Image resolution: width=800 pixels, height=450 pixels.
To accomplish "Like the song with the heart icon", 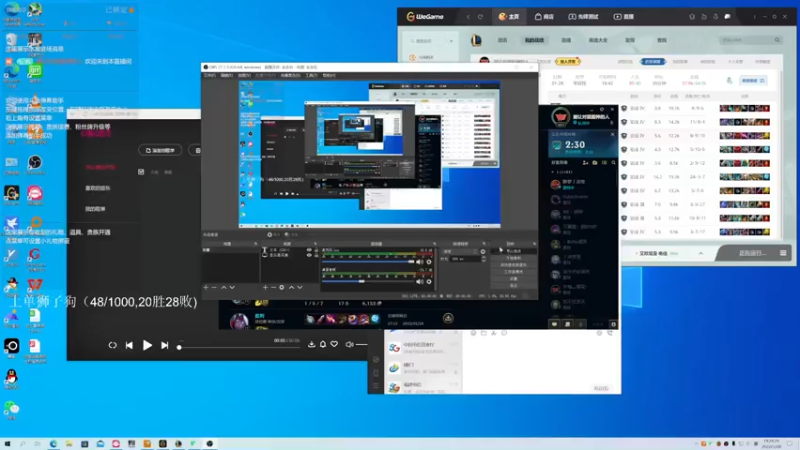I will pos(334,344).
